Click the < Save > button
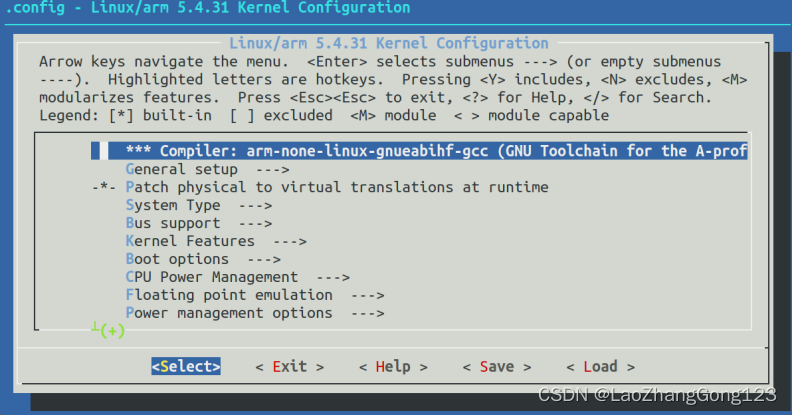Image resolution: width=793 pixels, height=415 pixels. pyautogui.click(x=497, y=366)
